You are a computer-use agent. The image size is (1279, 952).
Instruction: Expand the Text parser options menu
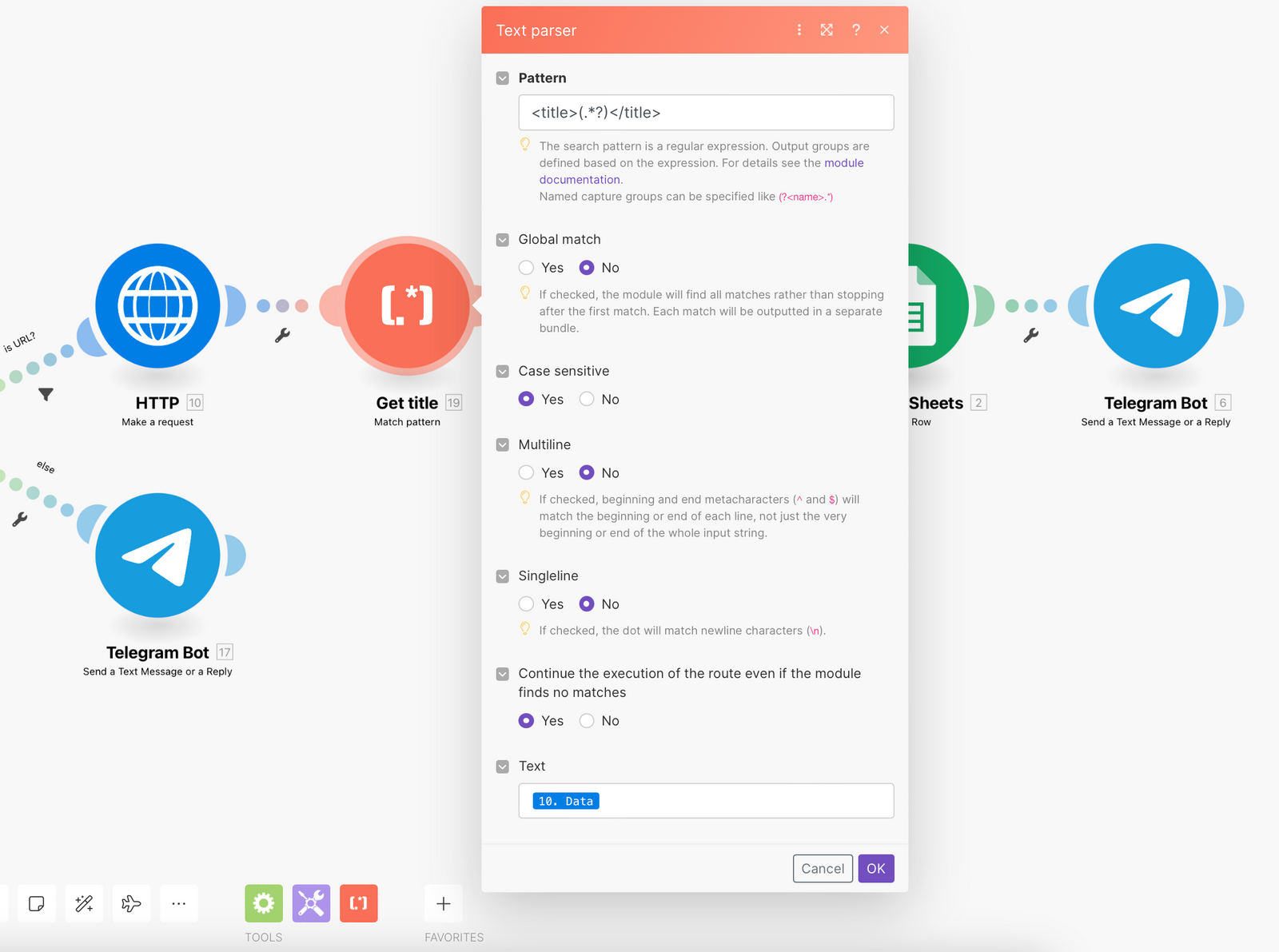pyautogui.click(x=799, y=30)
